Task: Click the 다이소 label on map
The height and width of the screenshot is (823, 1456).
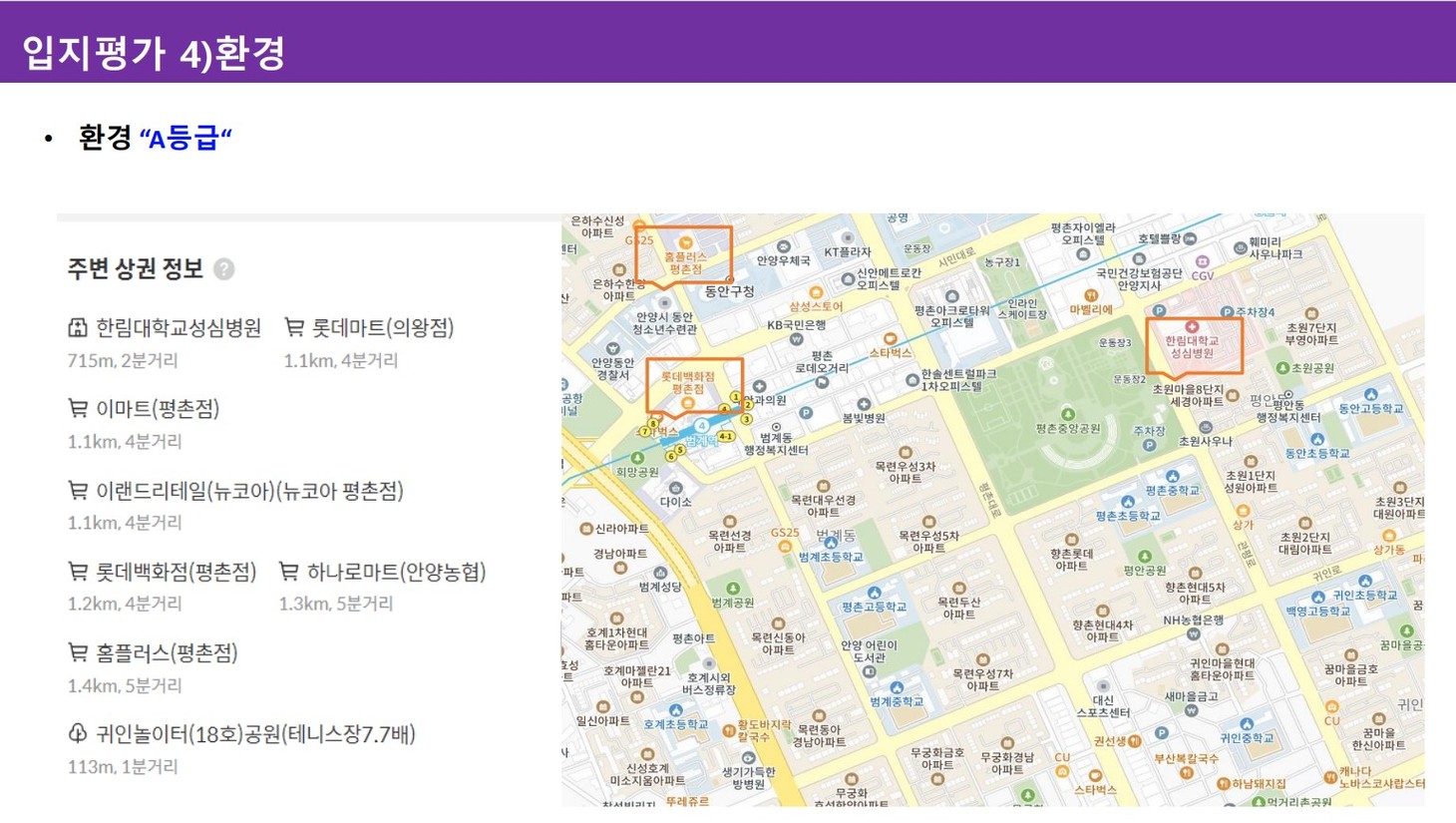Action: [x=675, y=502]
